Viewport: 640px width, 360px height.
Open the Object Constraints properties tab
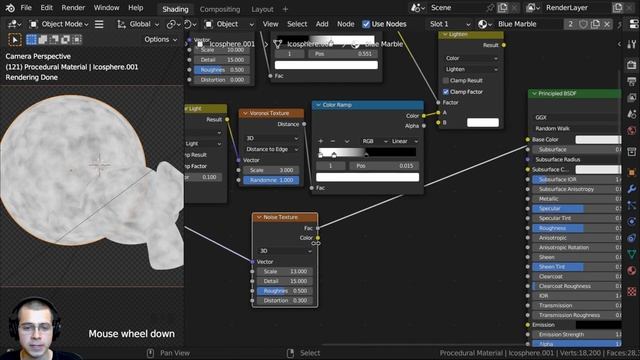(631, 238)
